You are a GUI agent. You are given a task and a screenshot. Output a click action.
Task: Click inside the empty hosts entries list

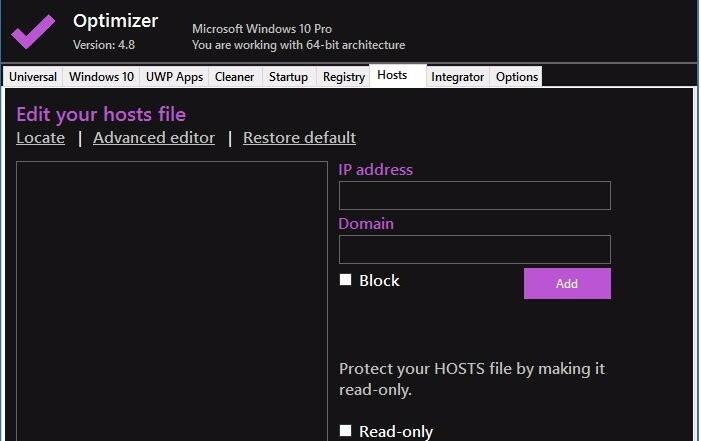172,301
